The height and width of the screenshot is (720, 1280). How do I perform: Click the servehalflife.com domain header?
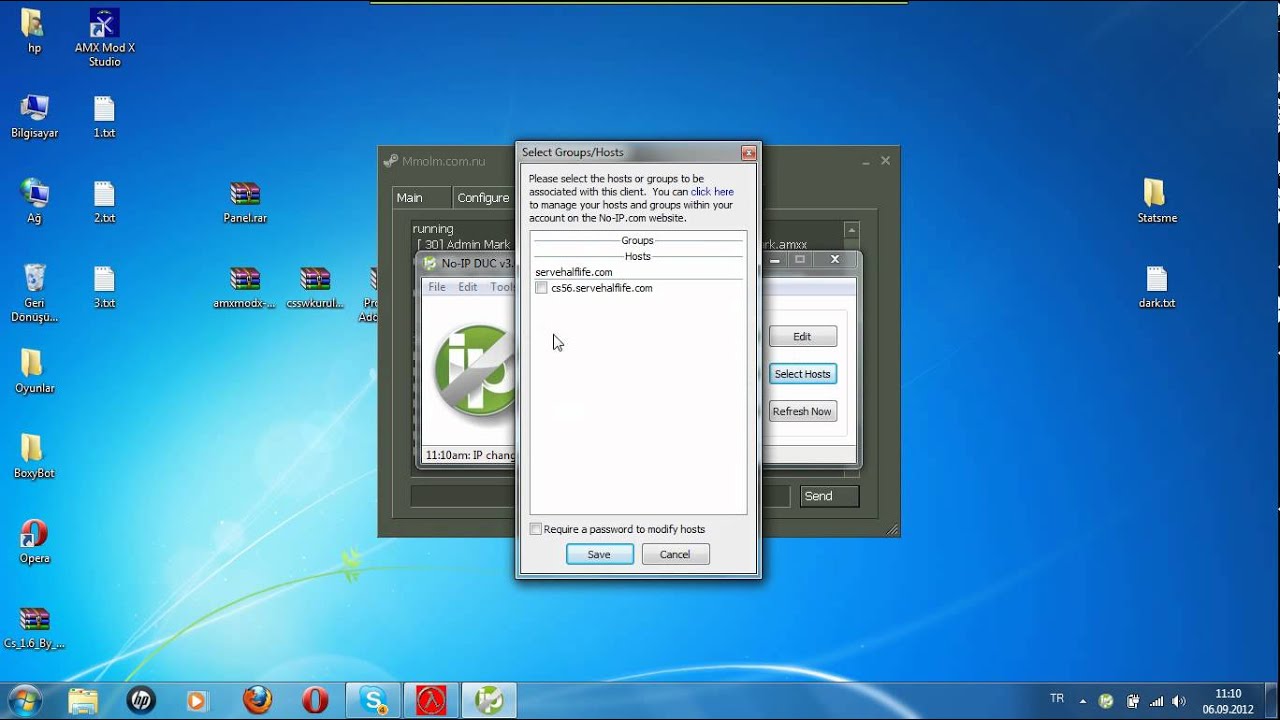click(x=574, y=272)
